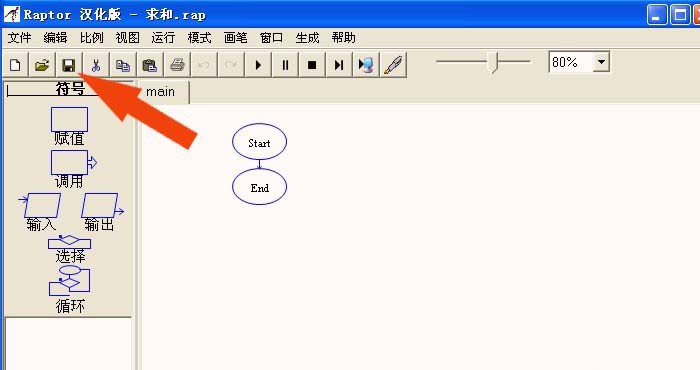Click the New file toolbar icon
This screenshot has width=700, height=370.
pos(15,65)
